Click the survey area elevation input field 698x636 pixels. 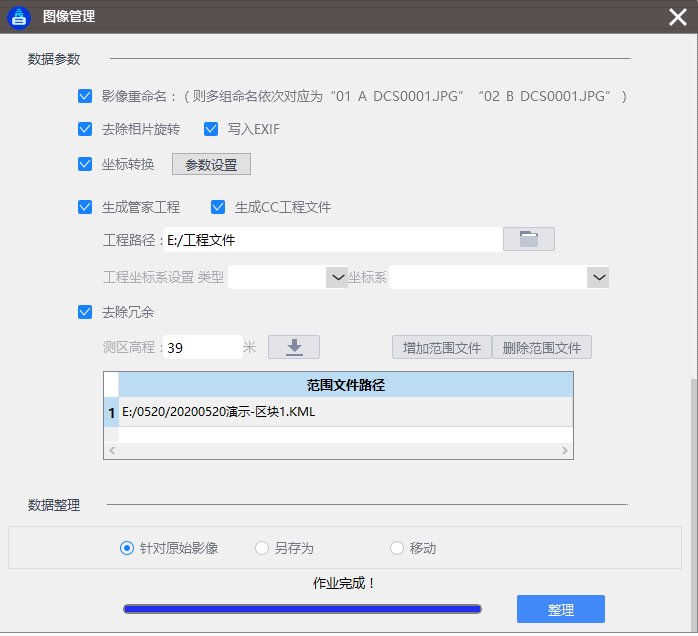[x=202, y=348]
